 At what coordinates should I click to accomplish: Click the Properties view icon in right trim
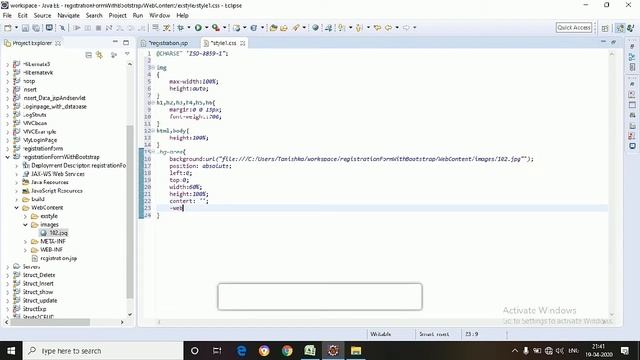[632, 105]
